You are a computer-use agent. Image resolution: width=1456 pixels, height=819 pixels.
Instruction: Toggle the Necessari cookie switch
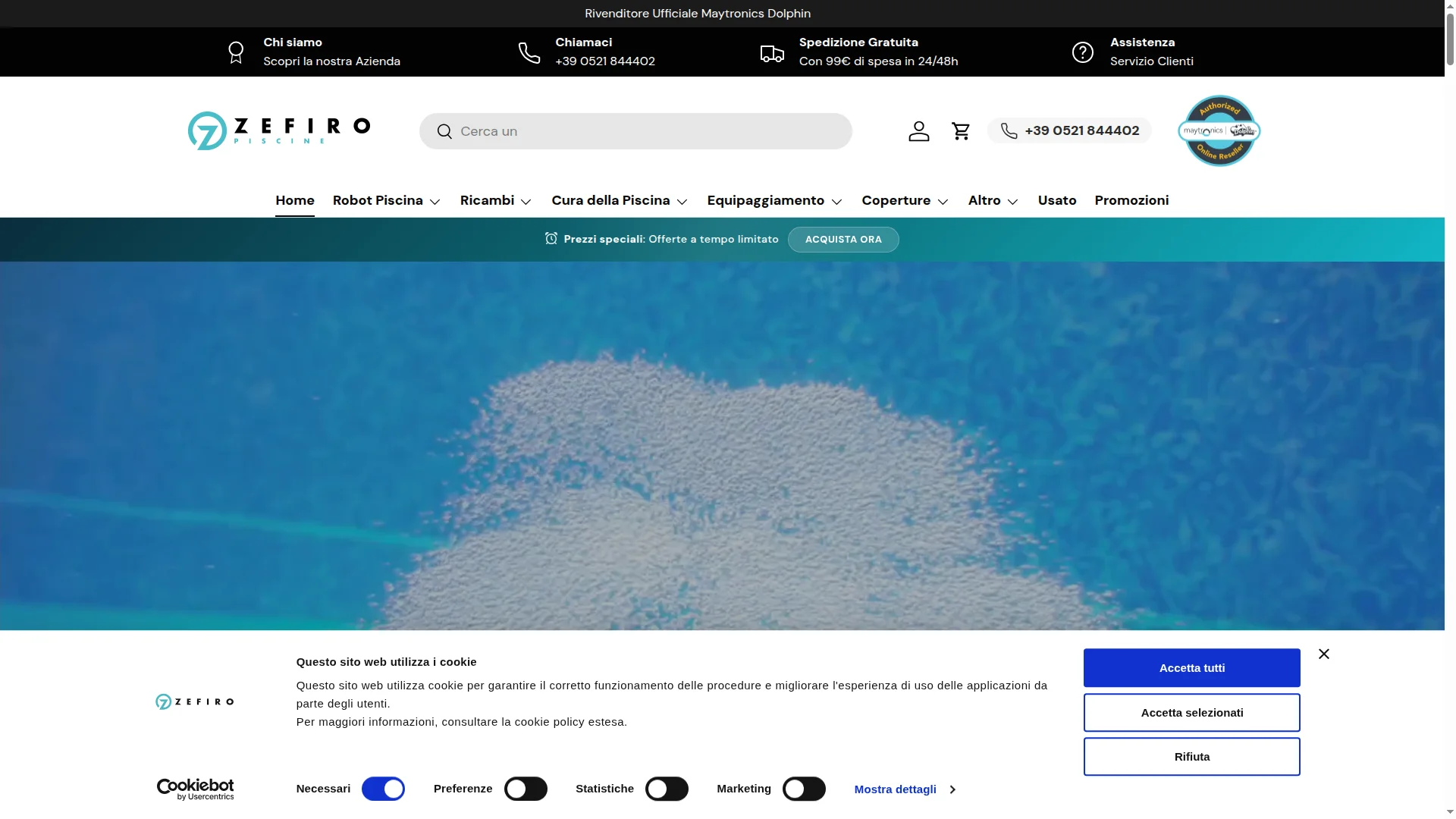[x=383, y=789]
